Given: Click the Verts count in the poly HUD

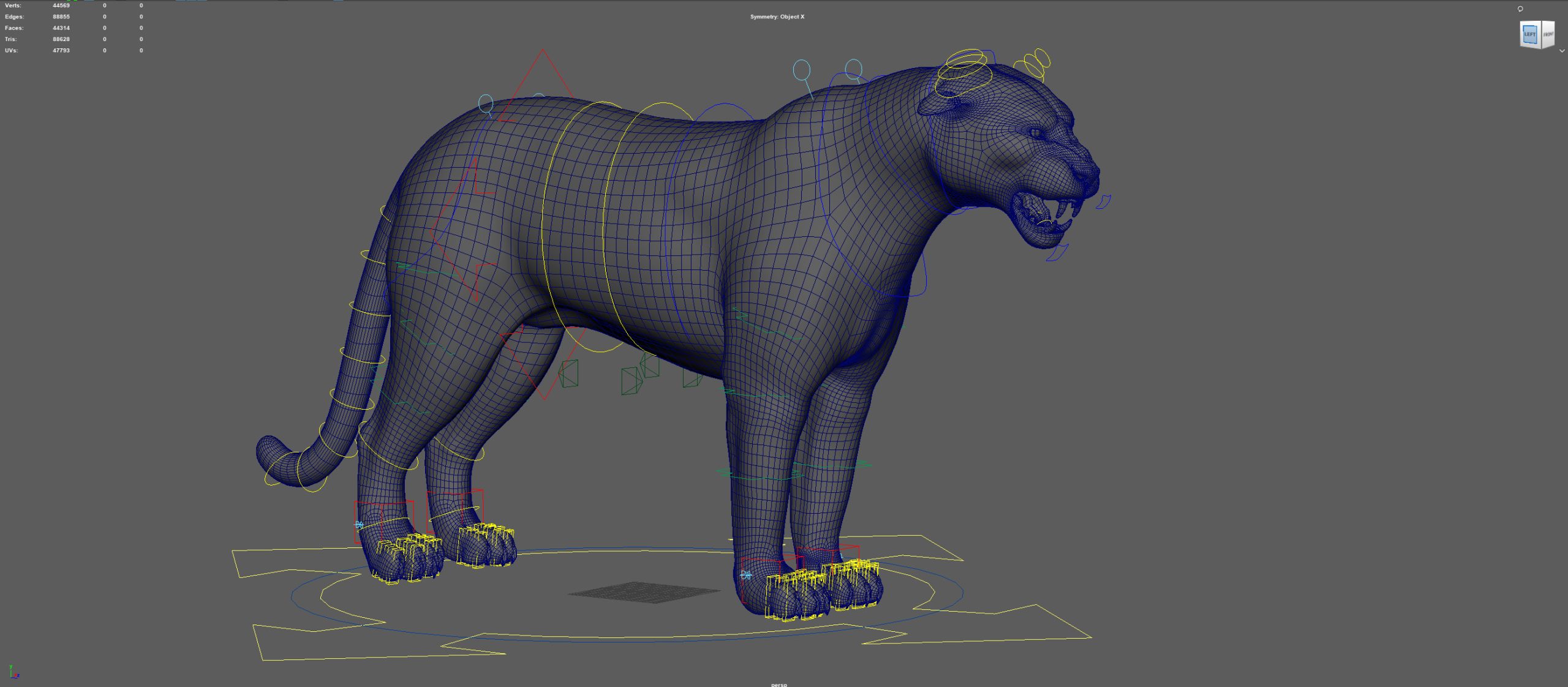Looking at the screenshot, I should click(61, 6).
